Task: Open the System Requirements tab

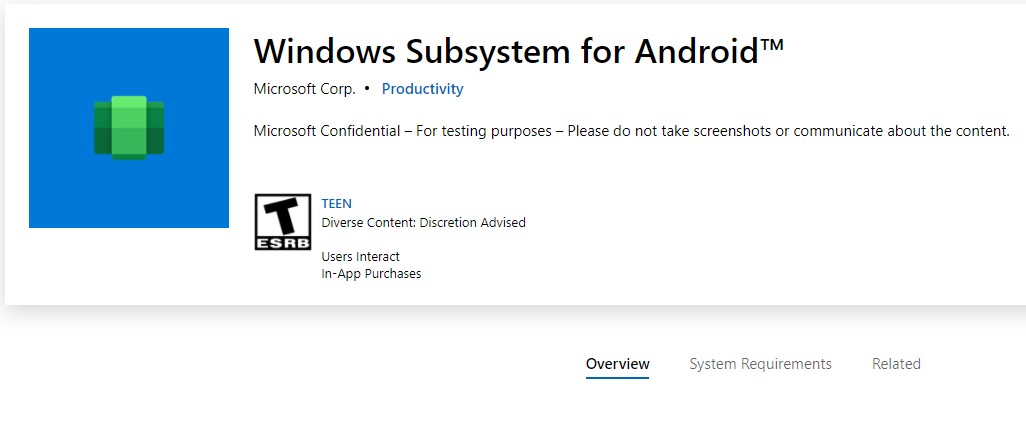Action: click(x=760, y=364)
